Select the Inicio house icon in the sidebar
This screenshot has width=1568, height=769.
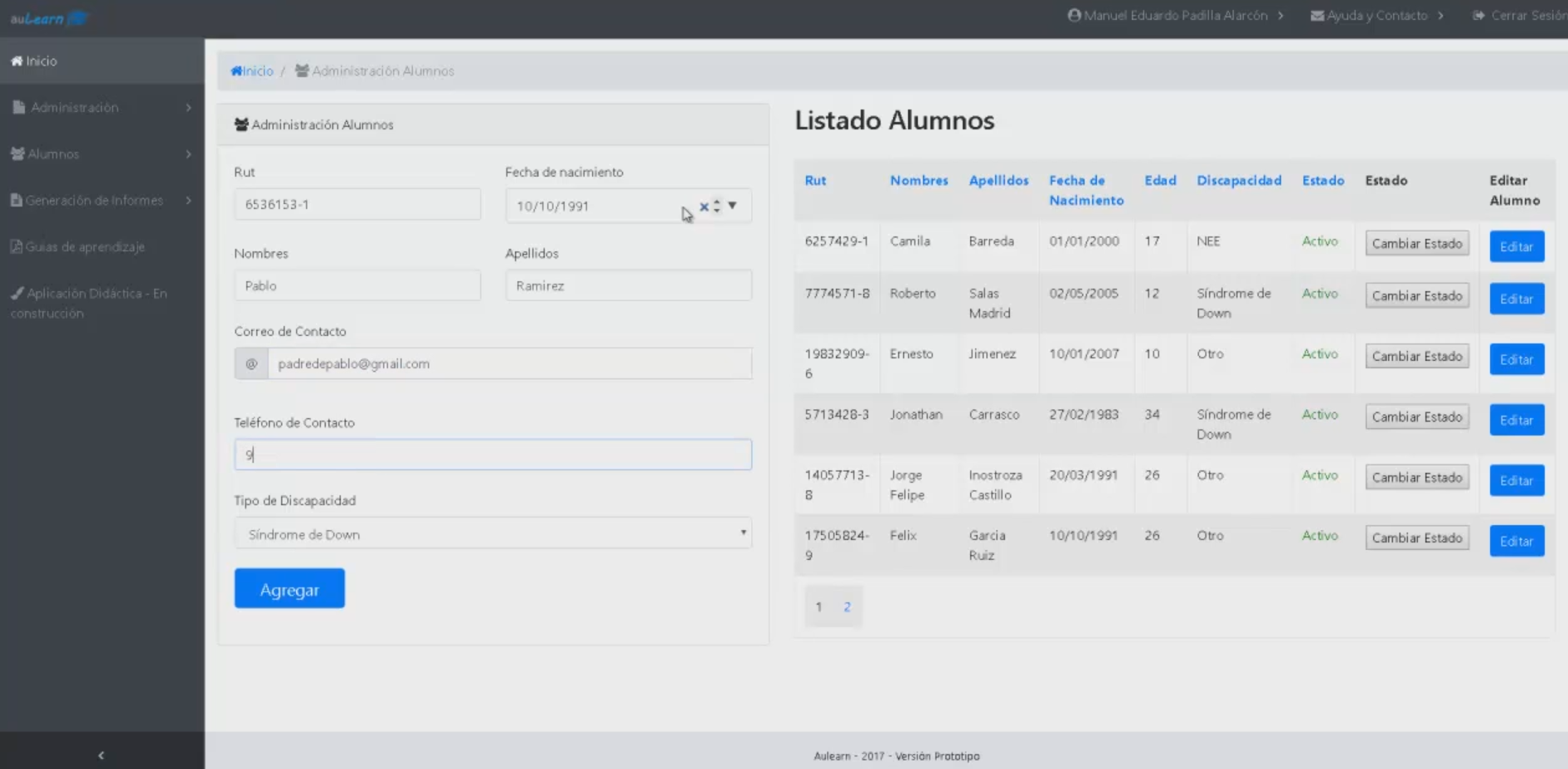tap(15, 60)
